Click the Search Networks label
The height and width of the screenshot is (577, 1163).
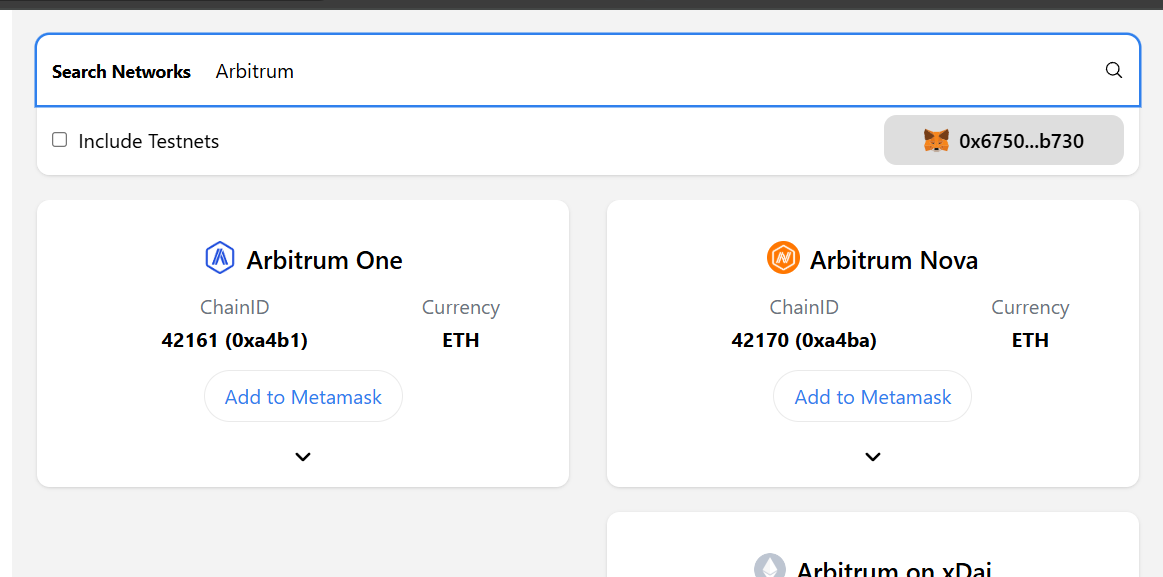coord(122,72)
